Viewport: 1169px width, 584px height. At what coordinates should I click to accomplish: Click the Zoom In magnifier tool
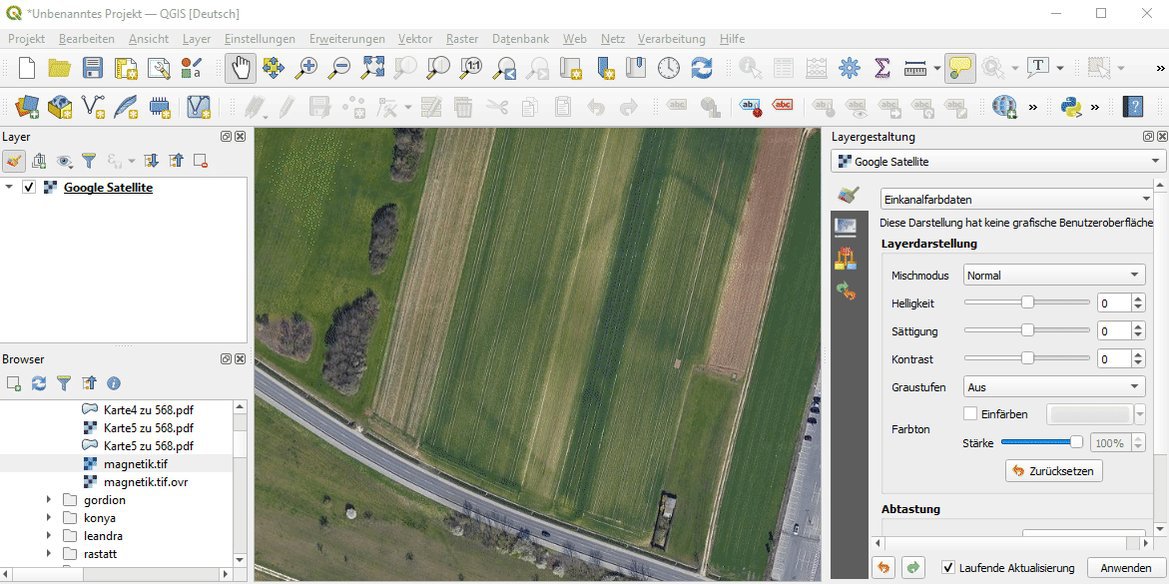[306, 68]
